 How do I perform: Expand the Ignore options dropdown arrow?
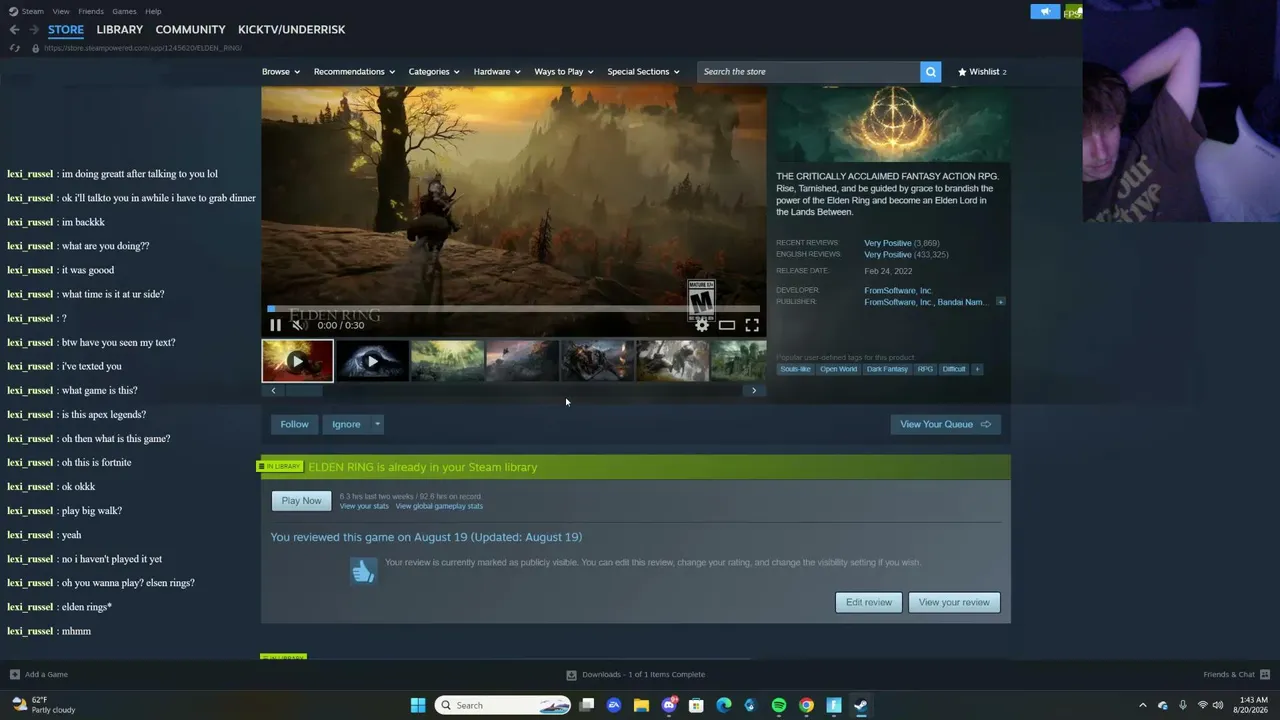[377, 424]
